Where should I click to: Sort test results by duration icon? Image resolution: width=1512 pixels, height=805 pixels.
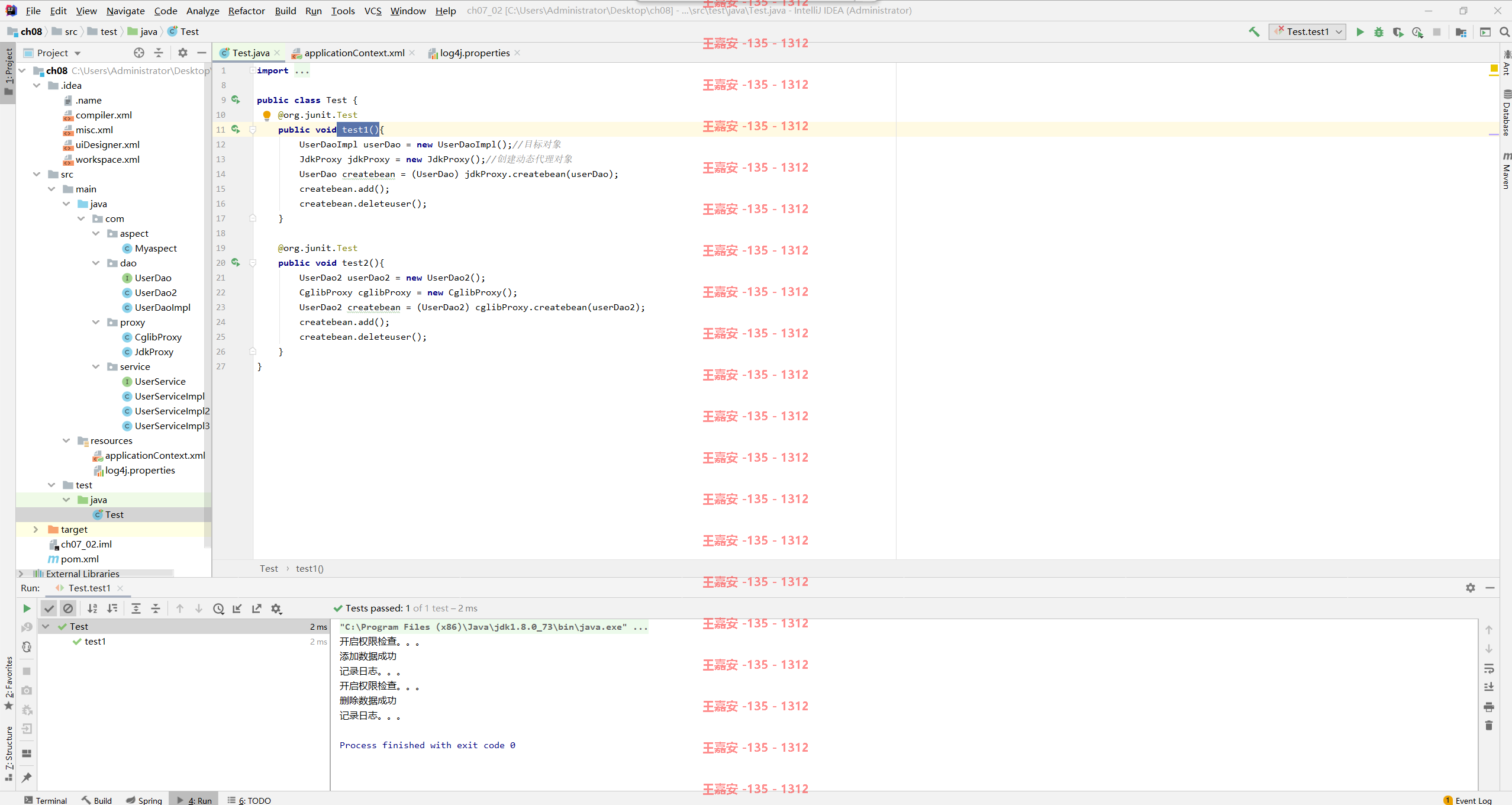coord(112,608)
